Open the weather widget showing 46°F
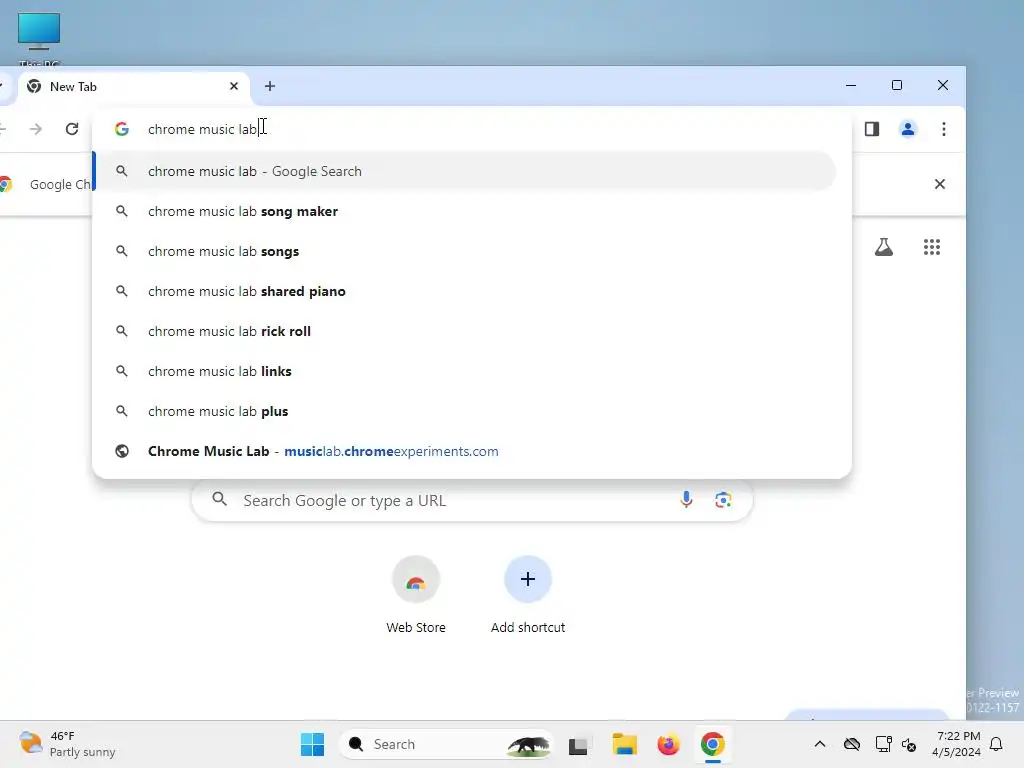Image resolution: width=1024 pixels, height=768 pixels. tap(67, 744)
